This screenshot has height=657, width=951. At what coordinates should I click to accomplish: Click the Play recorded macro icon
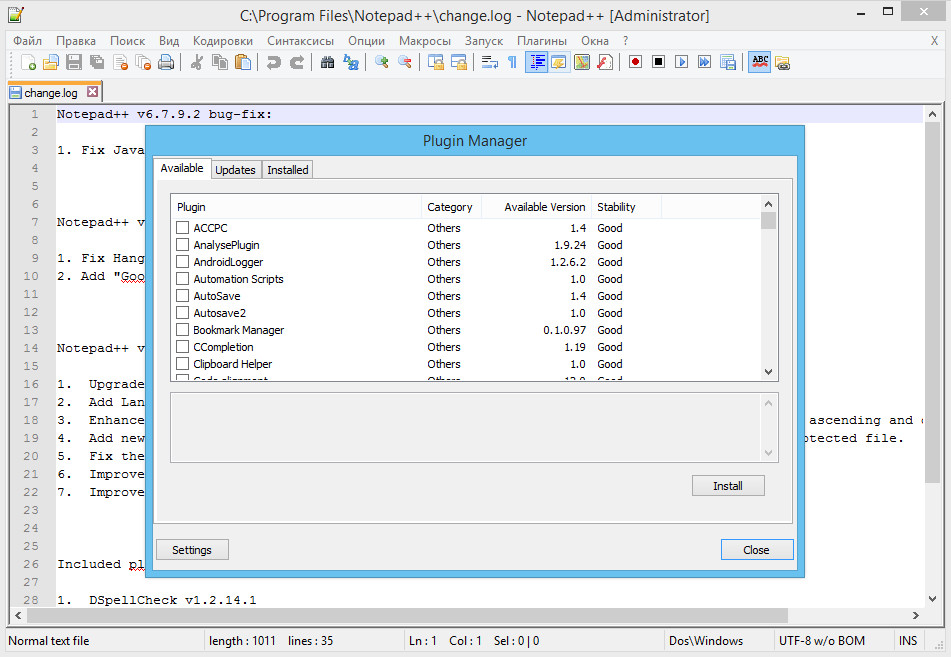pyautogui.click(x=681, y=62)
